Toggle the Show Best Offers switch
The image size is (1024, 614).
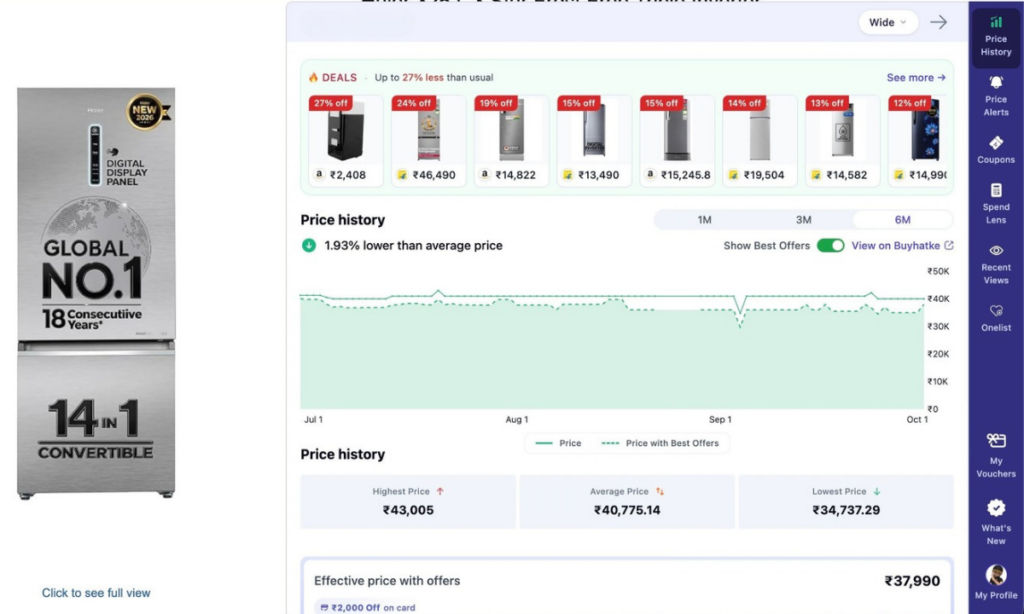pyautogui.click(x=830, y=246)
